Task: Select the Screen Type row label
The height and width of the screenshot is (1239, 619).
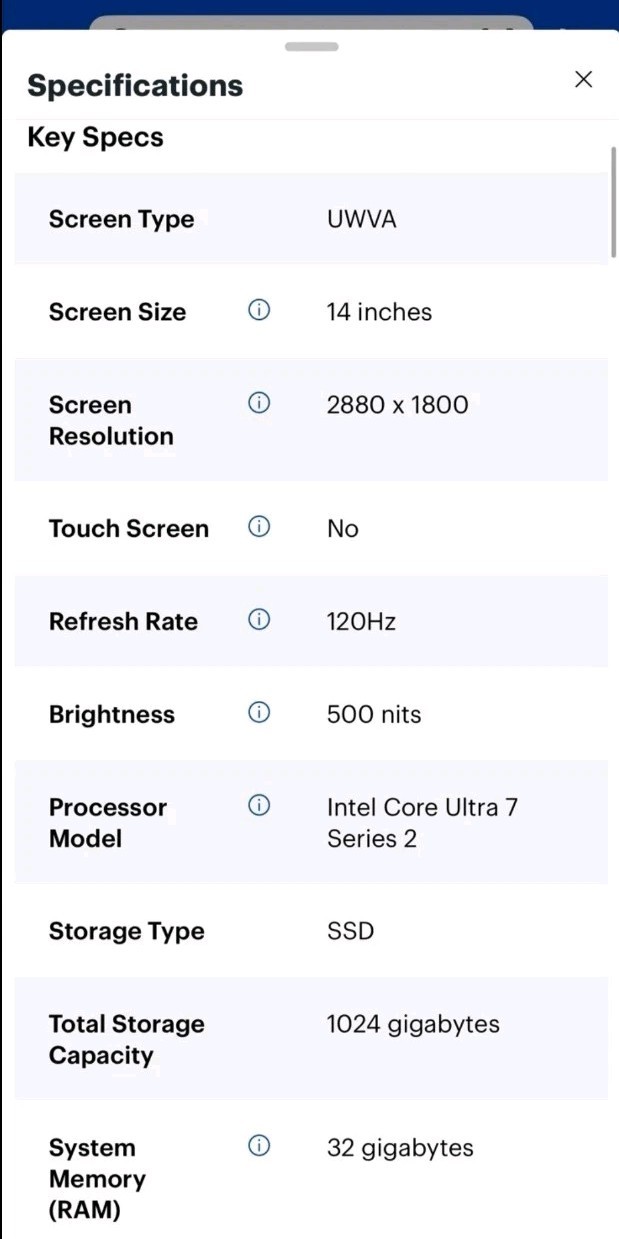Action: point(121,219)
